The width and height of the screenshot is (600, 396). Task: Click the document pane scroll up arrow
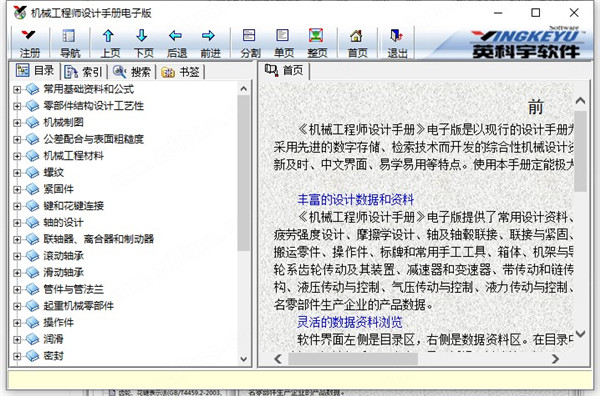point(580,101)
